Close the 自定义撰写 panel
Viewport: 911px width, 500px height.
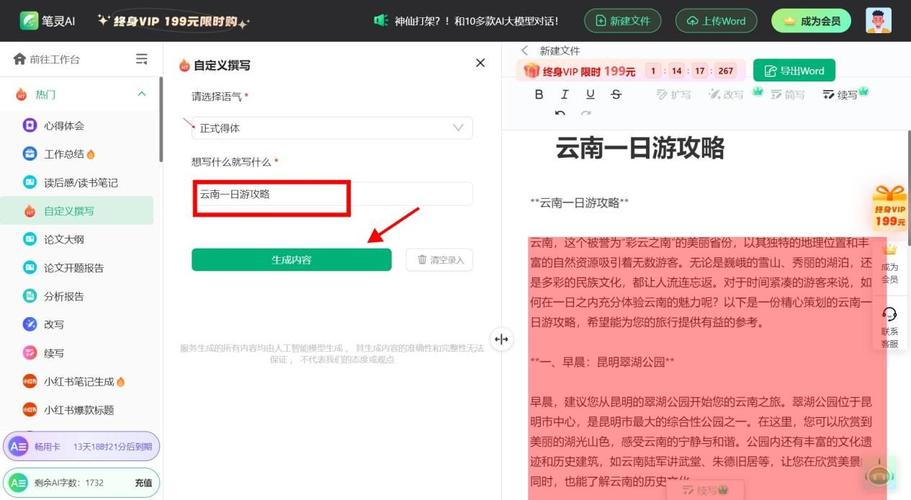tap(480, 63)
